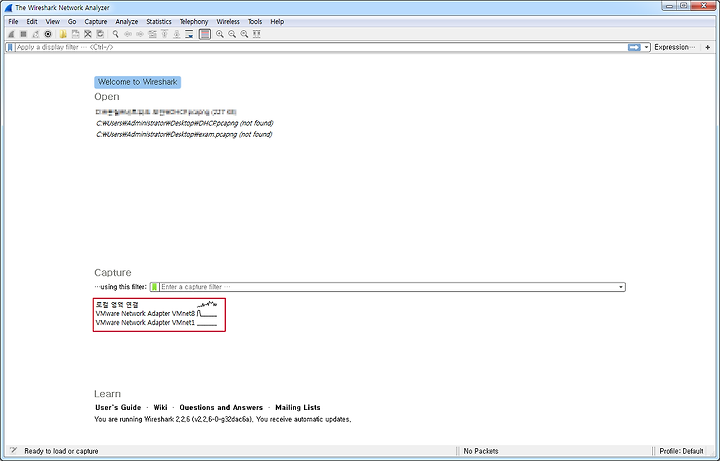Open the Telephony menu
Screen dimensions: 720x461
[x=194, y=22]
